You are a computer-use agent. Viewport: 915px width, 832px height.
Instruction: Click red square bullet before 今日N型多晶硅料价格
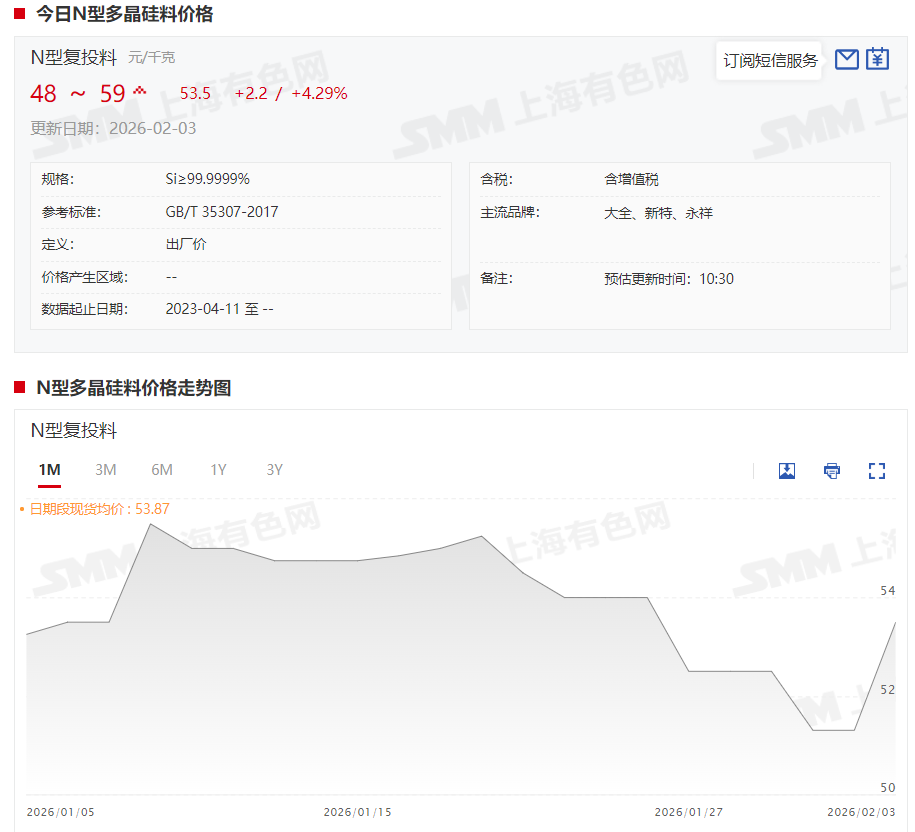click(x=19, y=14)
